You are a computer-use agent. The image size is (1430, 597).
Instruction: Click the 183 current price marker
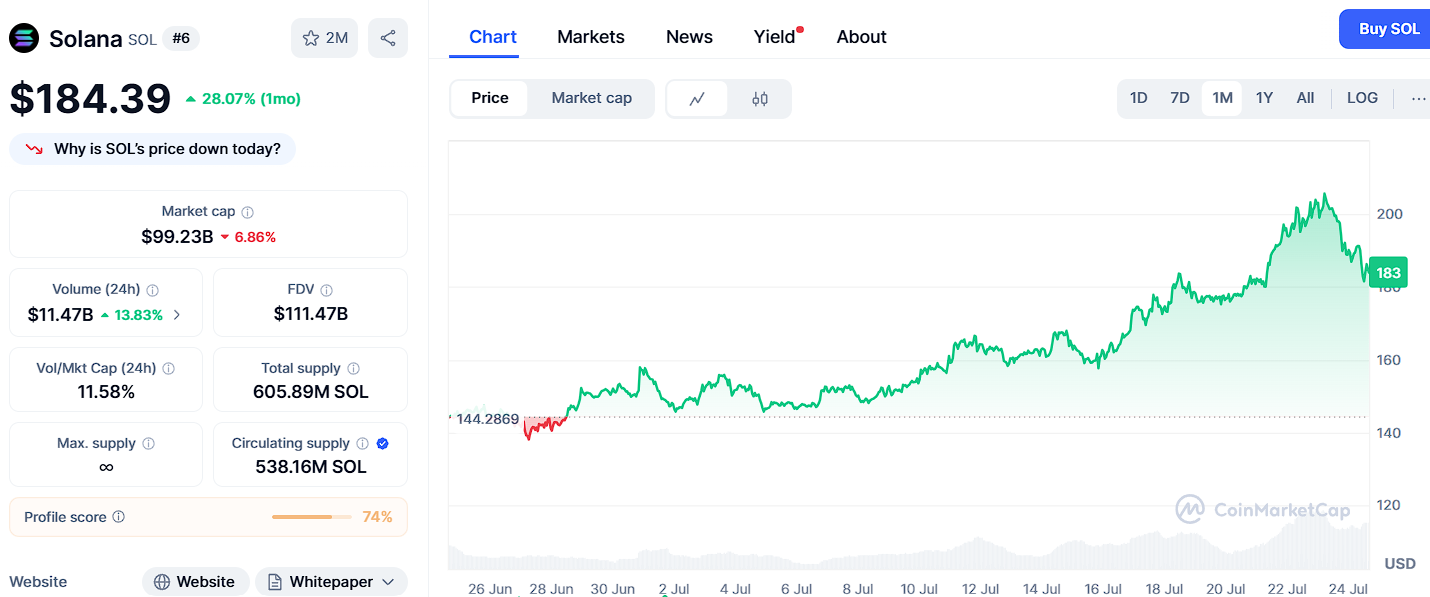(1388, 273)
